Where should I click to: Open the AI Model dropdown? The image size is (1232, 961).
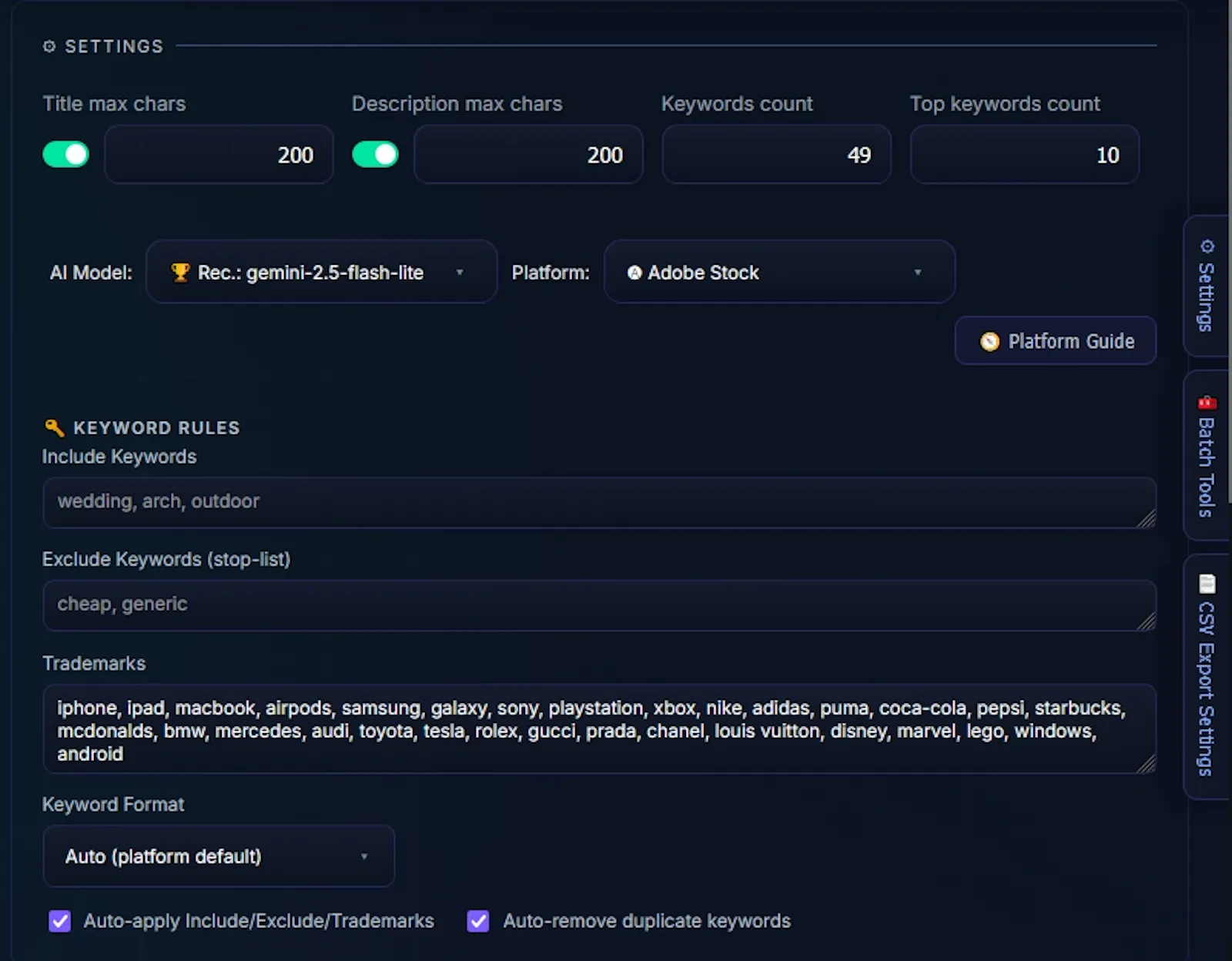tap(321, 272)
